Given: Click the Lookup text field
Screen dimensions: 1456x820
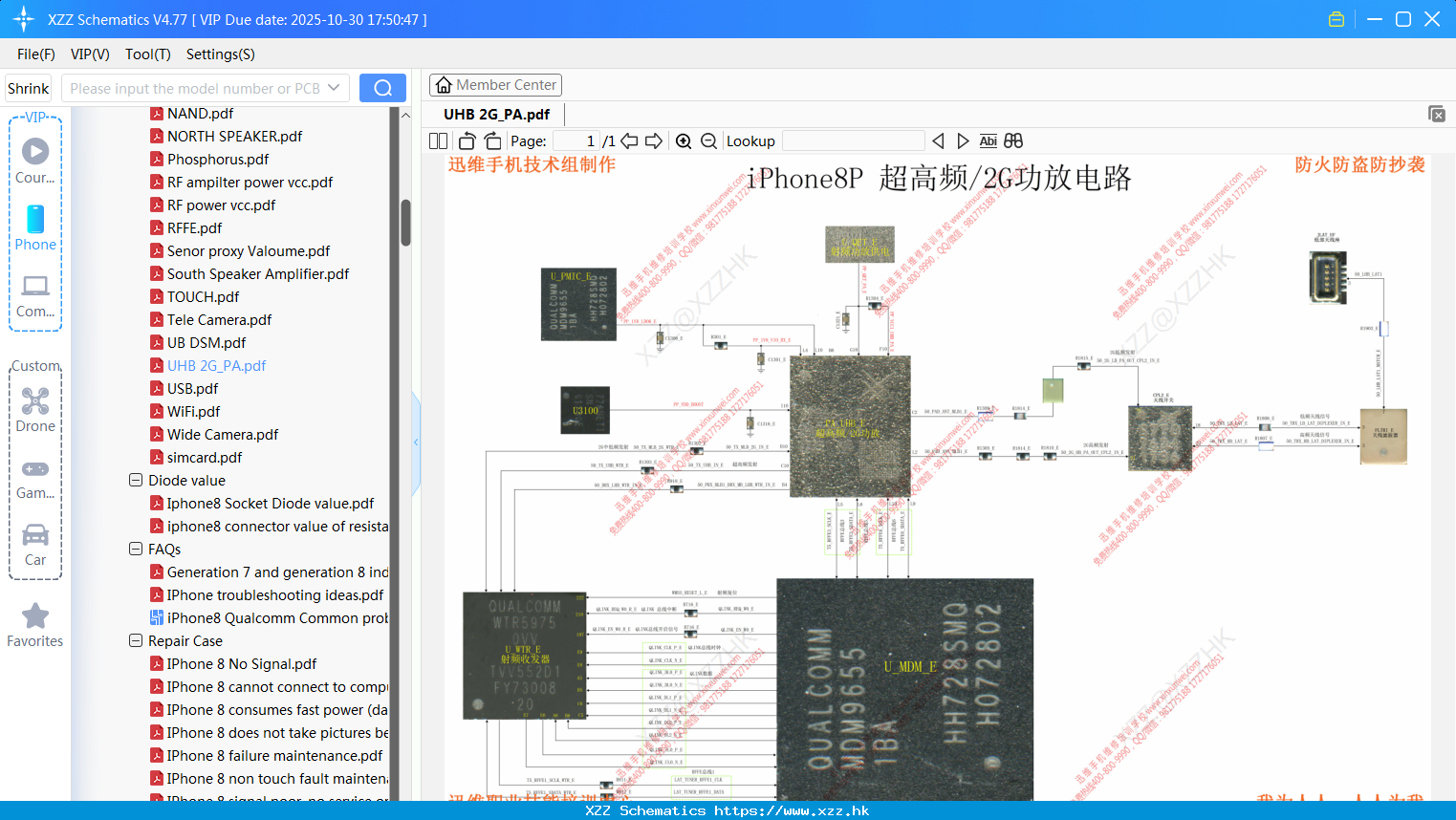Looking at the screenshot, I should pos(853,140).
